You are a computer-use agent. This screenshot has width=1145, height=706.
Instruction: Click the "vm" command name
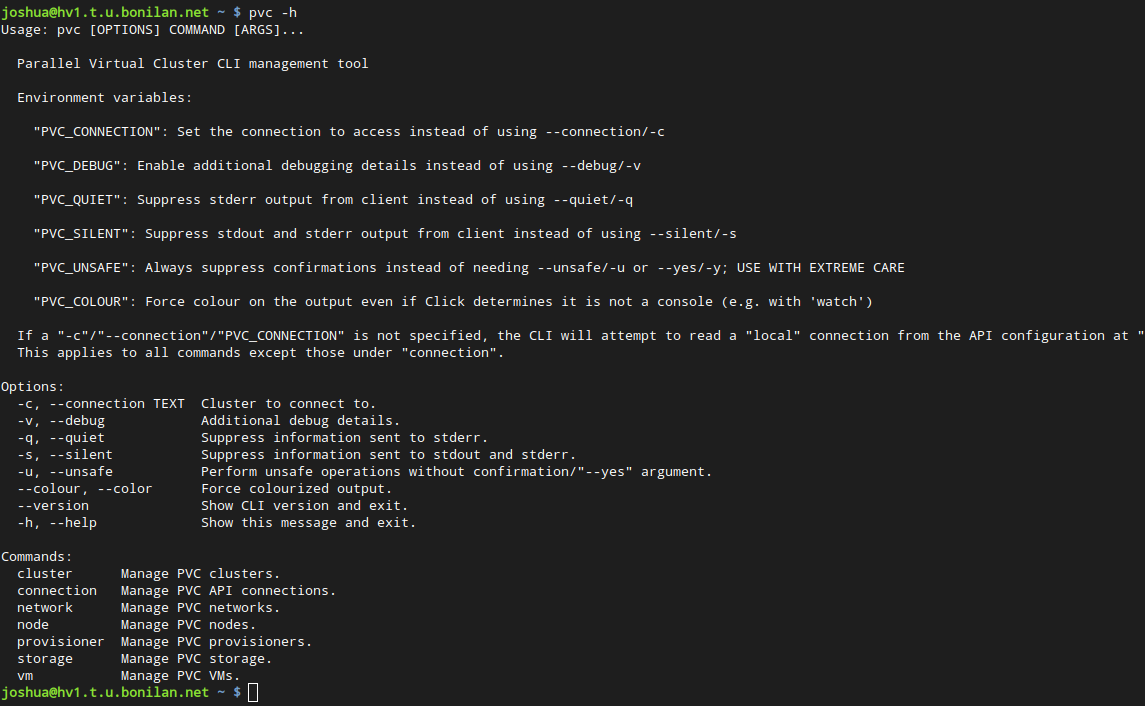(x=25, y=676)
